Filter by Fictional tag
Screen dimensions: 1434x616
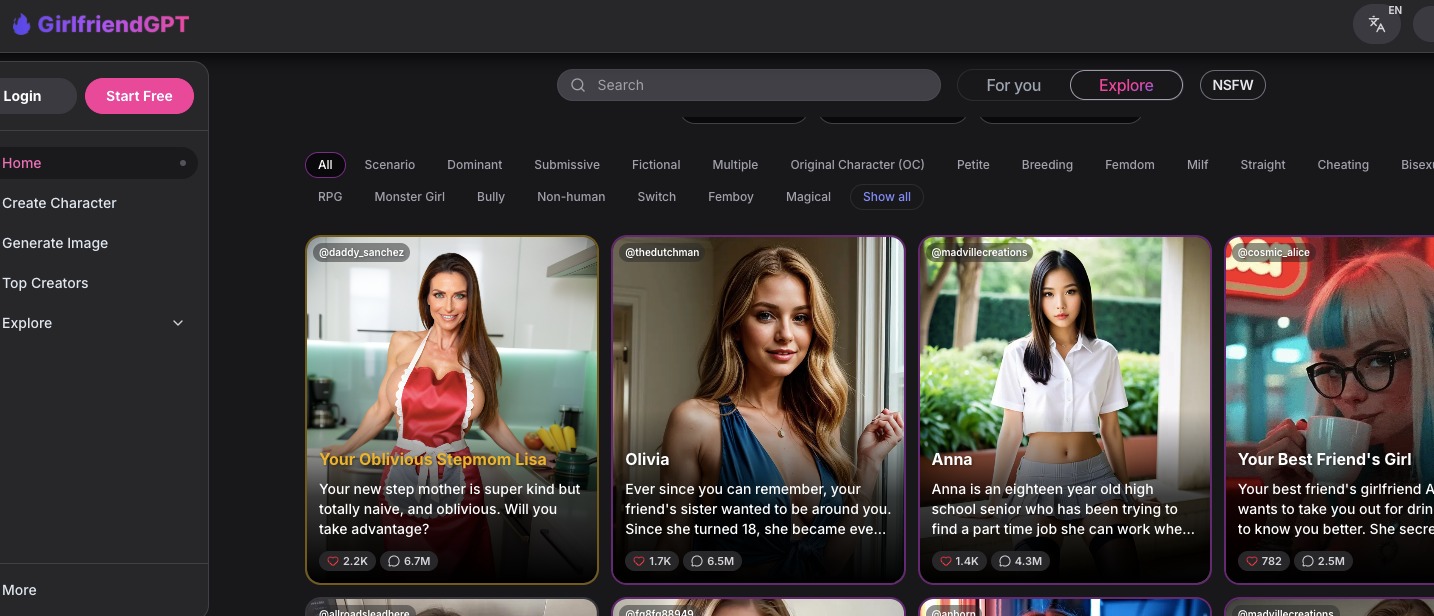tap(656, 165)
